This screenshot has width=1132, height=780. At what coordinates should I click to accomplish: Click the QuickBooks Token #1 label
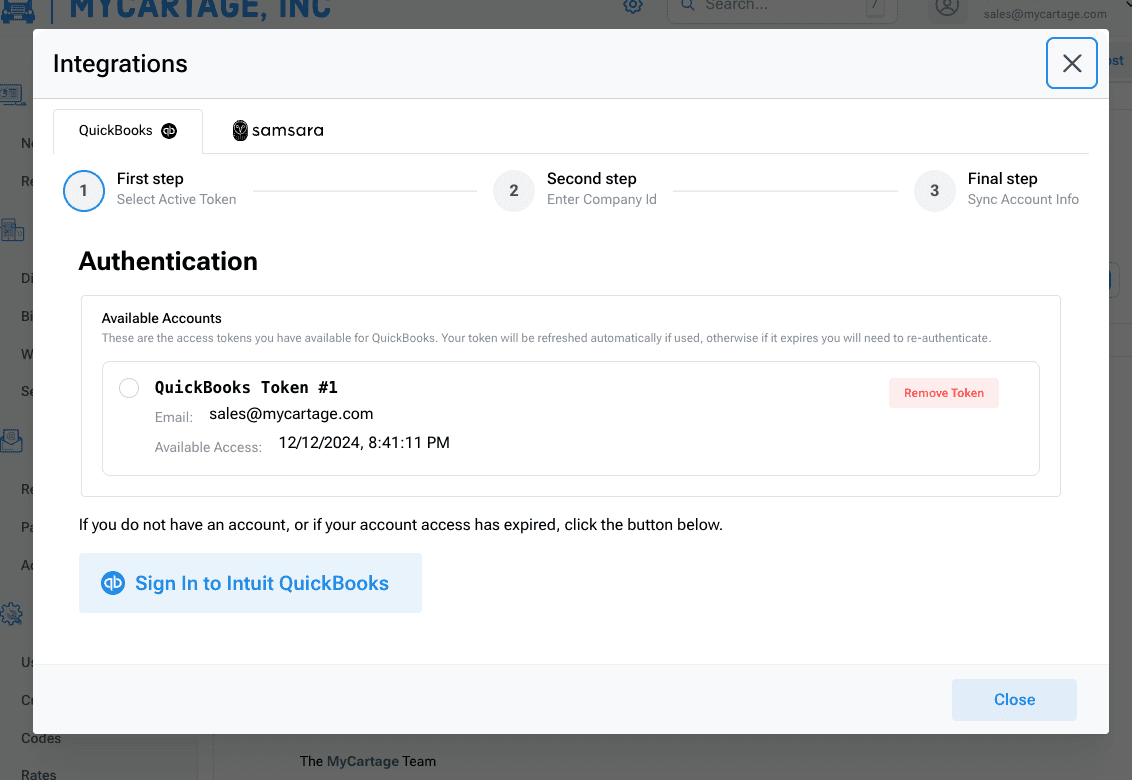coord(246,388)
